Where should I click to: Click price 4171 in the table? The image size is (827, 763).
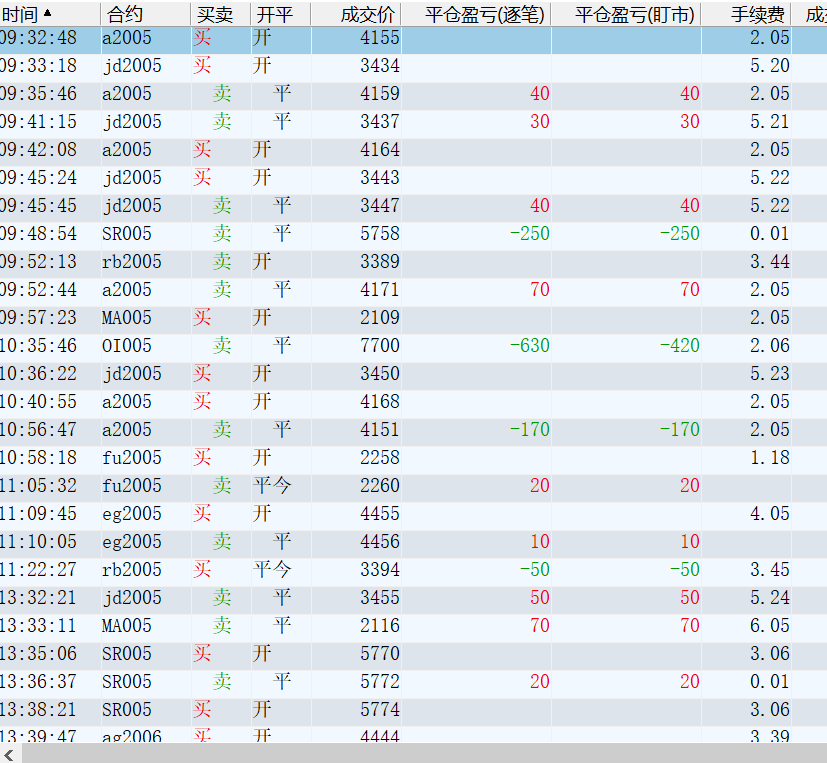(x=380, y=289)
